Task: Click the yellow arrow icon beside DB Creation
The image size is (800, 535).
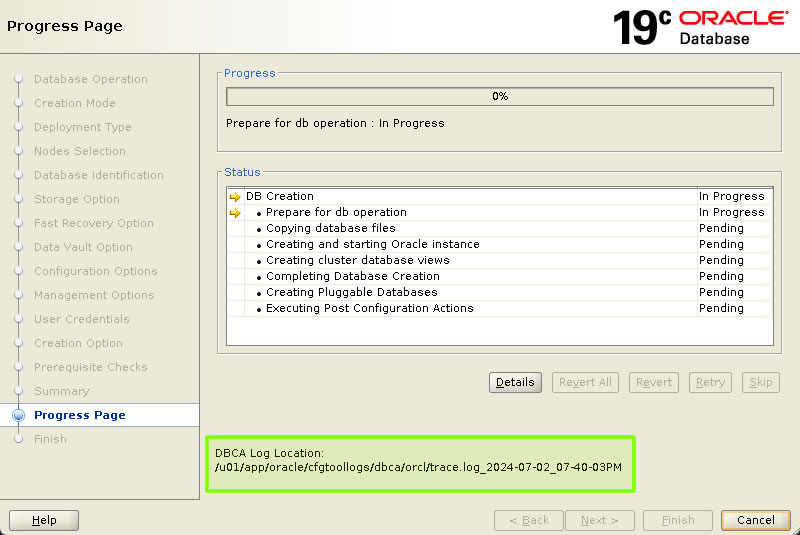Action: coord(235,197)
